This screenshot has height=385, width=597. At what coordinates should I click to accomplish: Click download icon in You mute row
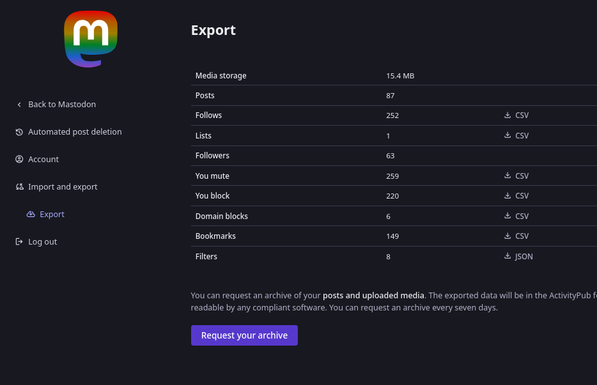pyautogui.click(x=508, y=175)
